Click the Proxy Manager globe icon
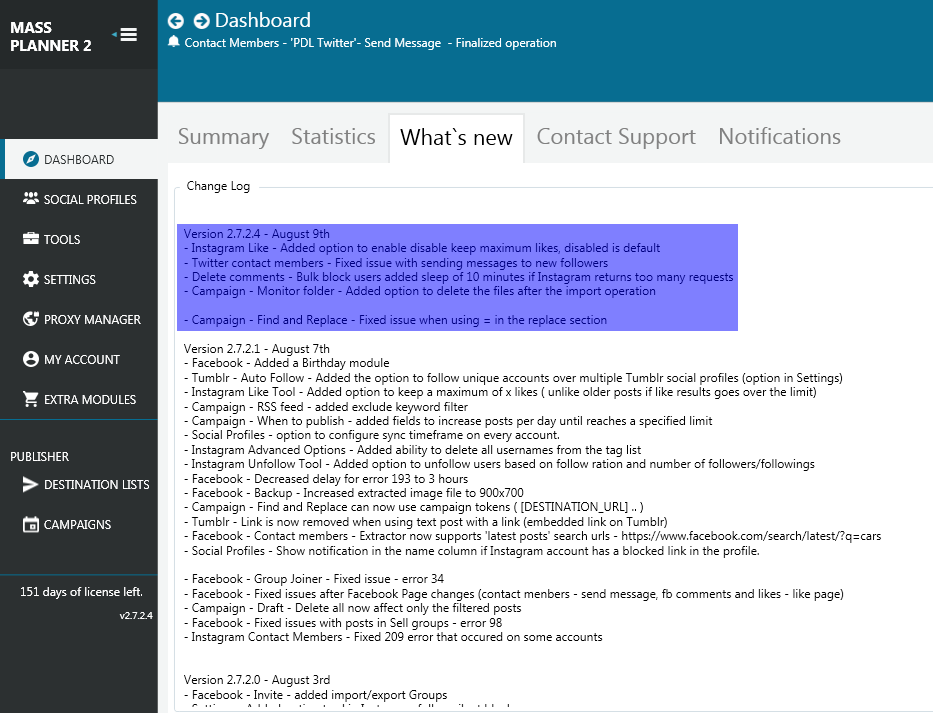 (30, 319)
